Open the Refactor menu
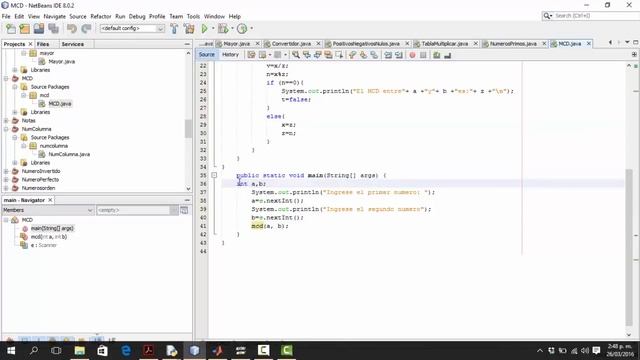The image size is (640, 360). tap(101, 16)
